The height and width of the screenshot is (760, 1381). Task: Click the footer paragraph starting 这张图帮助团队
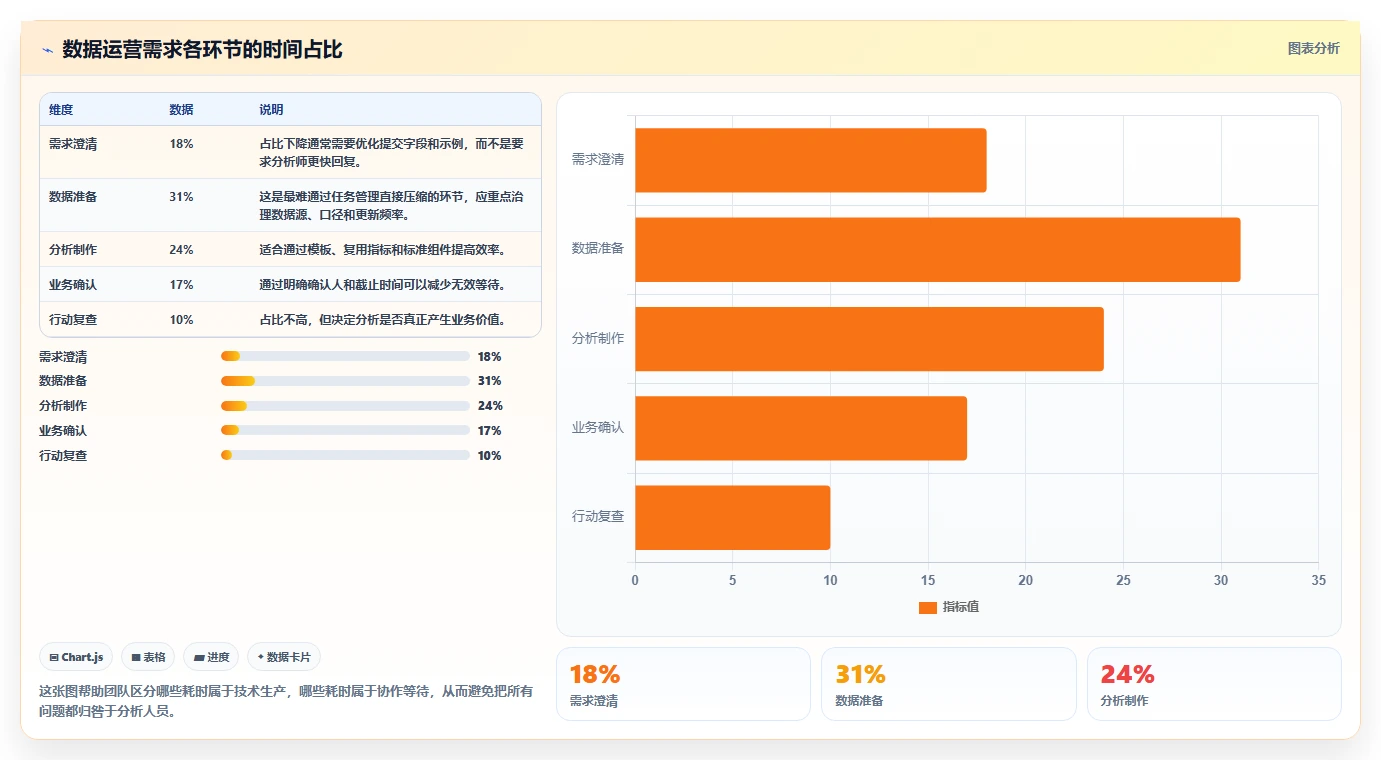[286, 702]
